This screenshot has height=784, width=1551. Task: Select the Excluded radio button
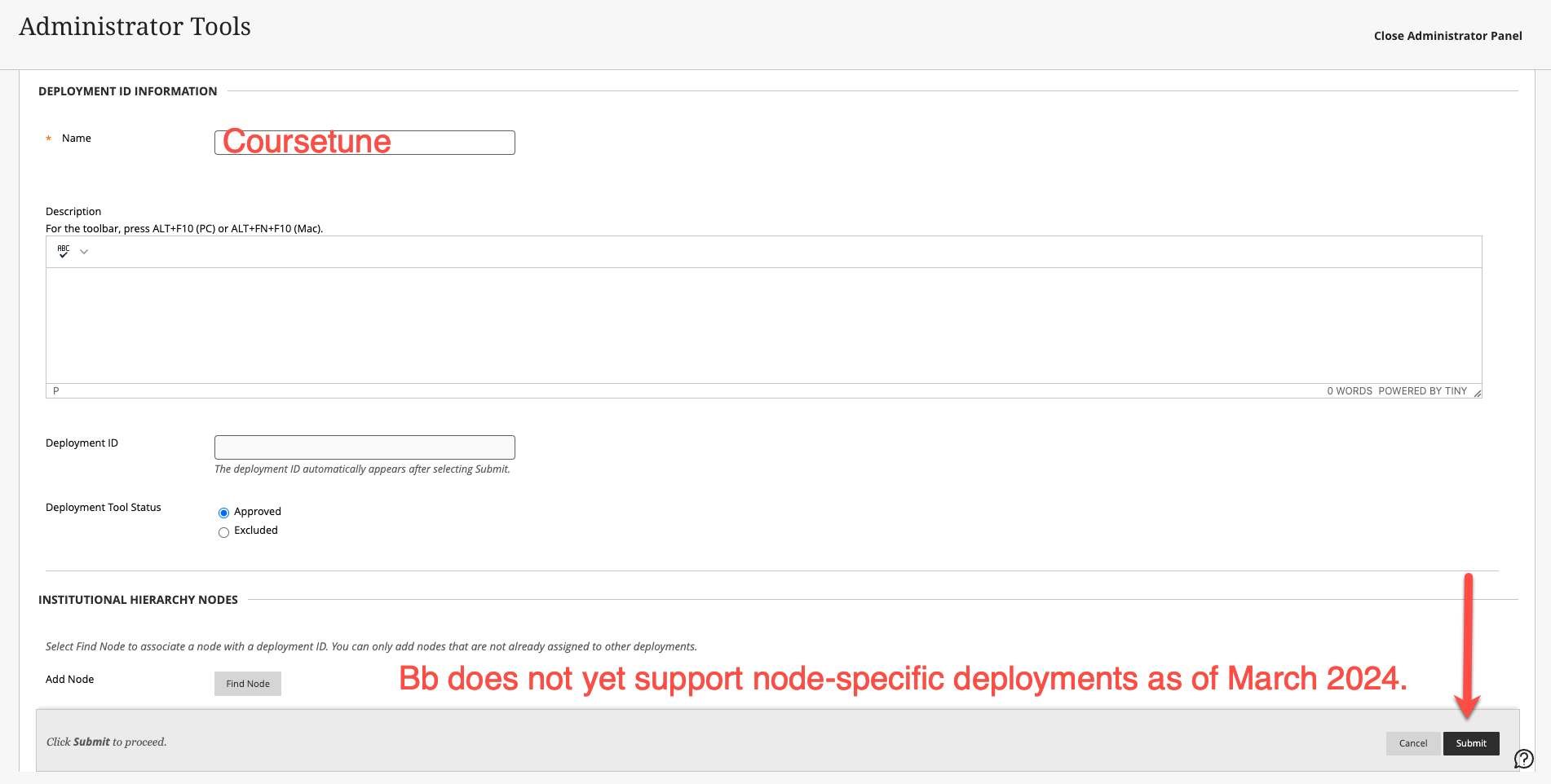pos(223,532)
